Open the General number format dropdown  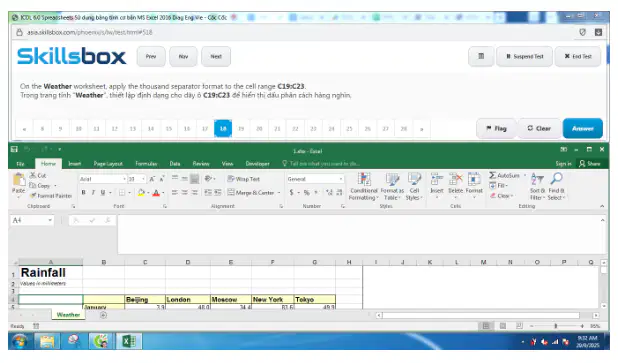(x=341, y=179)
